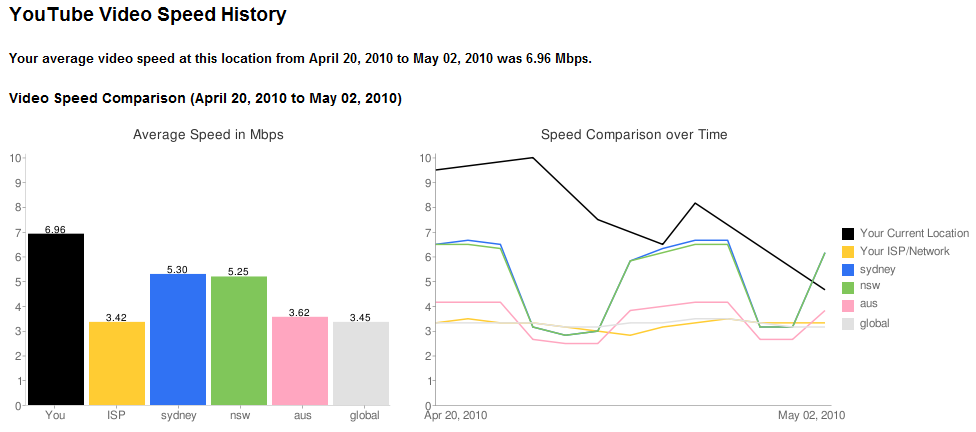This screenshot has width=976, height=432.
Task: Click the black 'Your Current Location' legend swatch
Action: pyautogui.click(x=849, y=234)
